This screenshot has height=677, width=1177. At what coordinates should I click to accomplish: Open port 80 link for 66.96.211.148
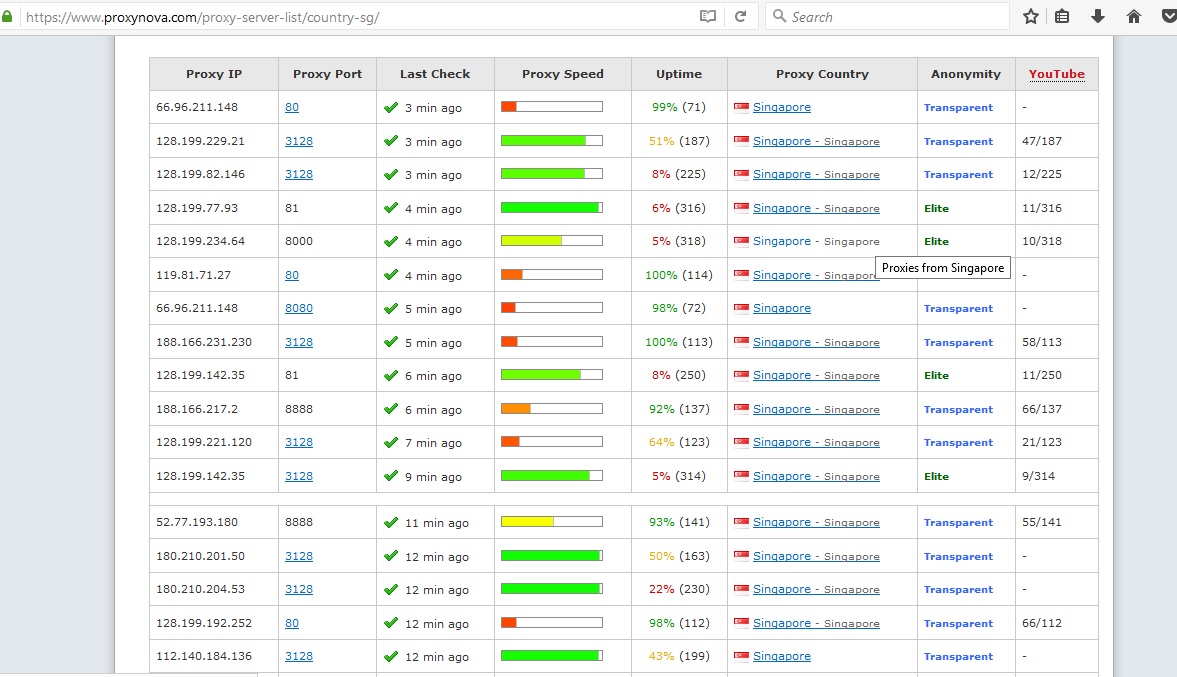pos(292,107)
